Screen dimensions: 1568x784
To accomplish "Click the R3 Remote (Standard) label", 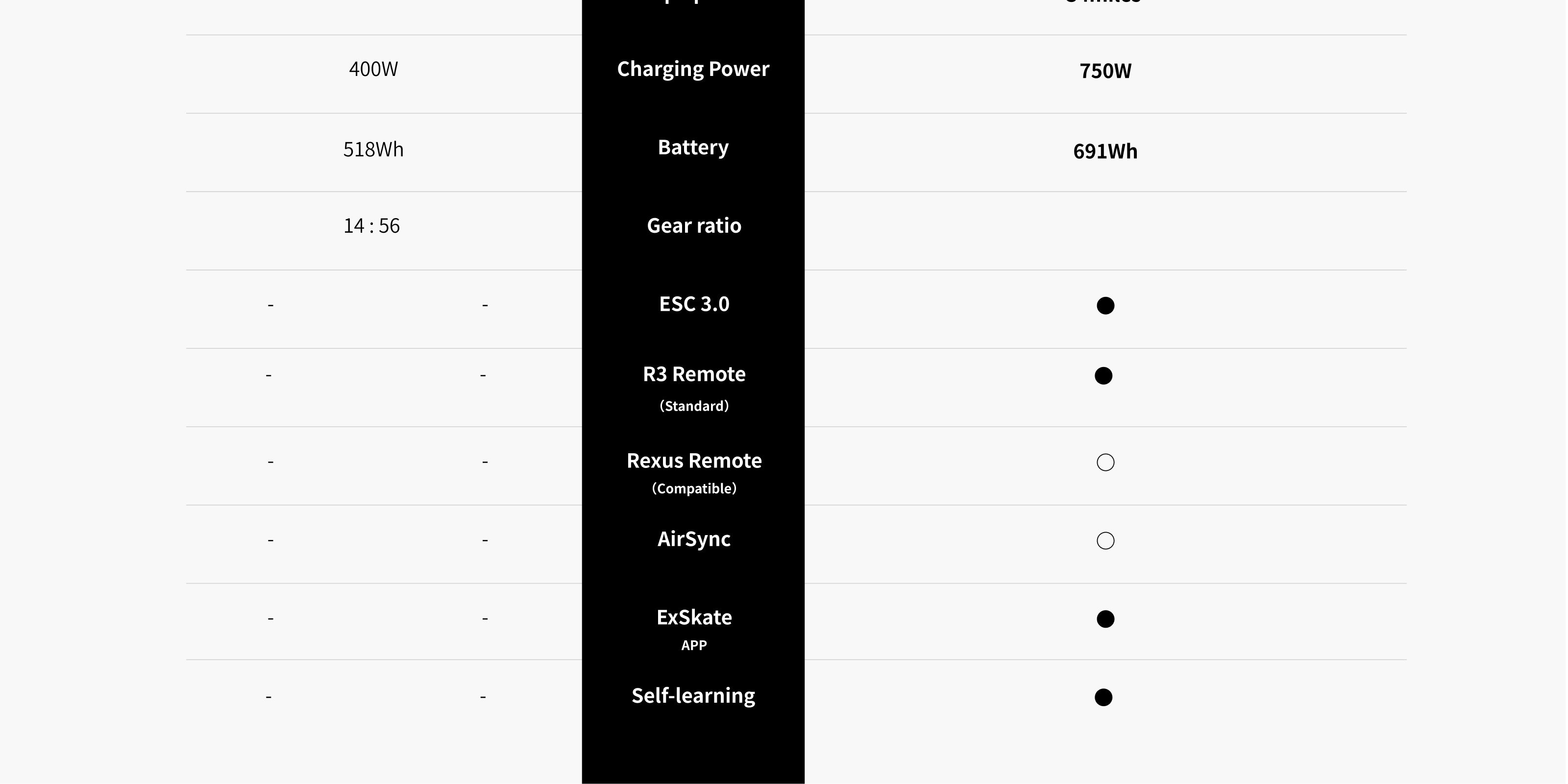I will tap(694, 389).
